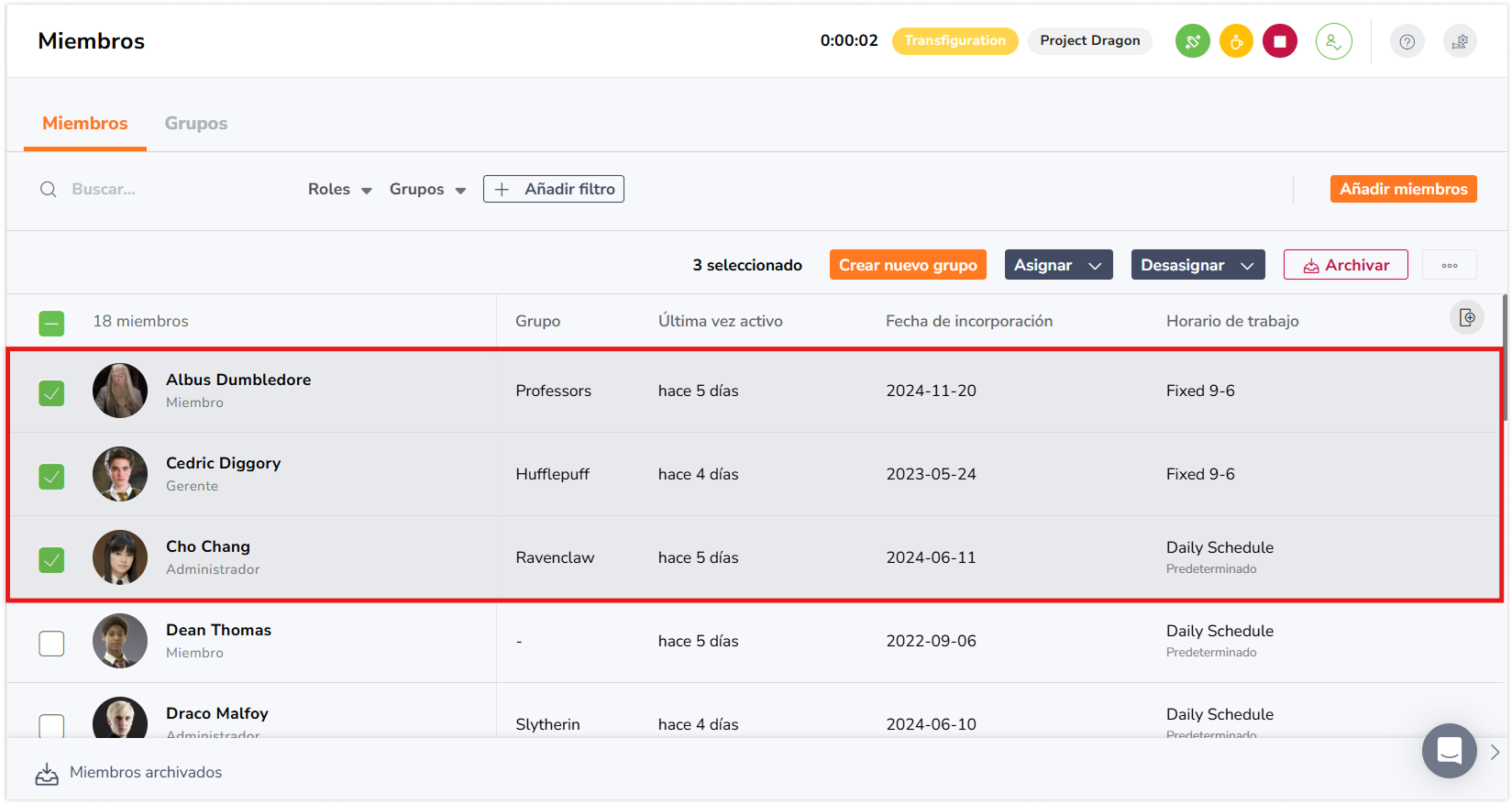Open Albus Dumbledore's name
Viewport: 1512px width, 804px height.
coord(238,380)
